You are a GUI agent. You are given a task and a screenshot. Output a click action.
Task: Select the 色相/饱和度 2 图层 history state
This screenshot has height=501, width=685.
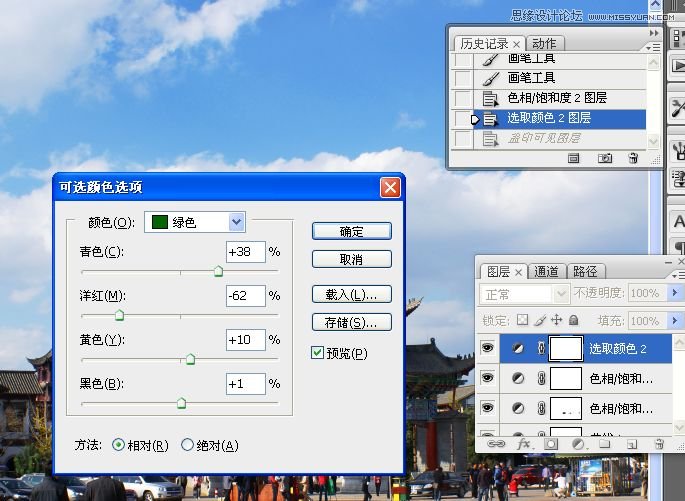[x=559, y=98]
